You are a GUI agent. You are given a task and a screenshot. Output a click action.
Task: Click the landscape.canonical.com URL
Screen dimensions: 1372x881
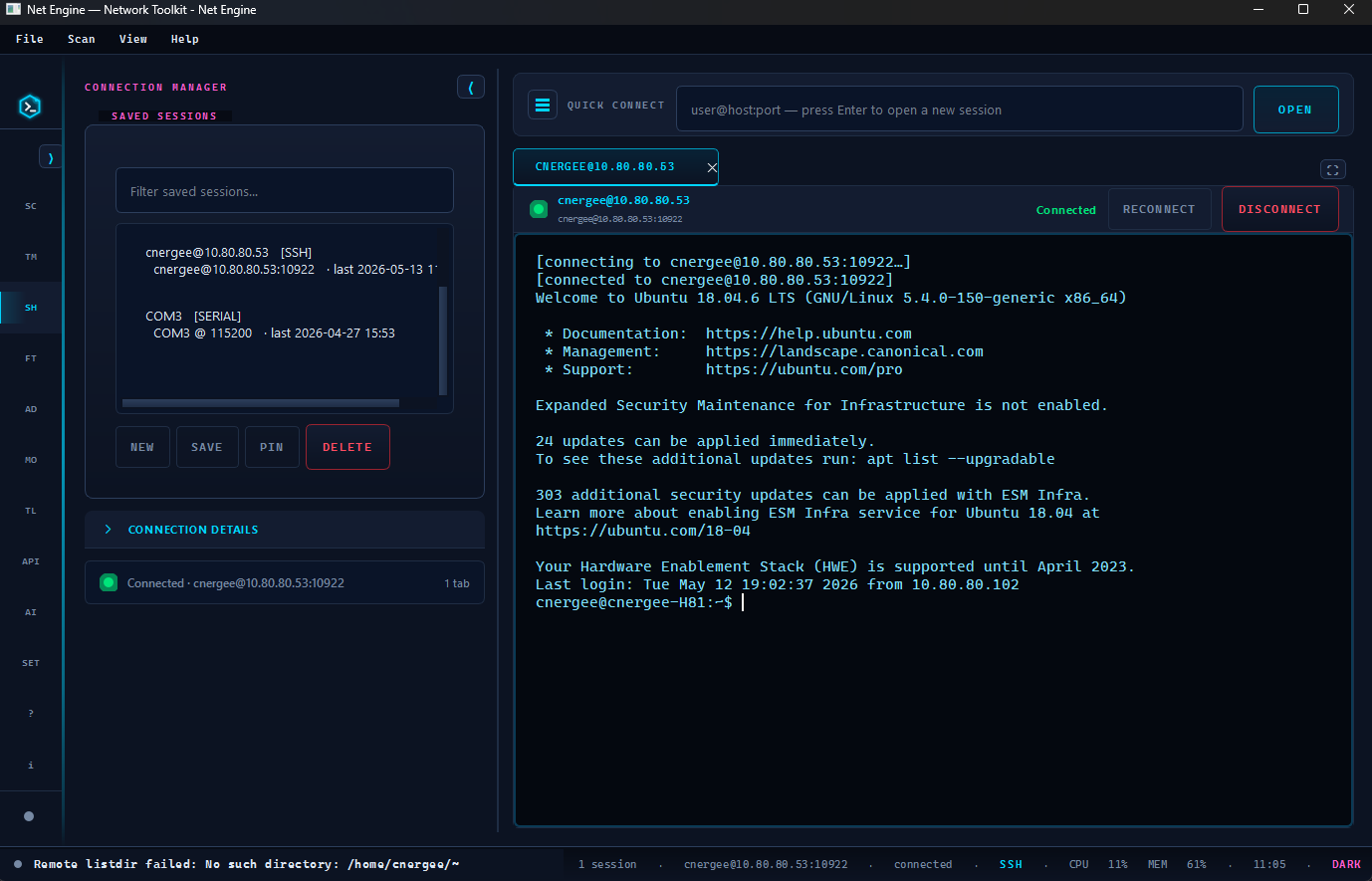[x=844, y=351]
